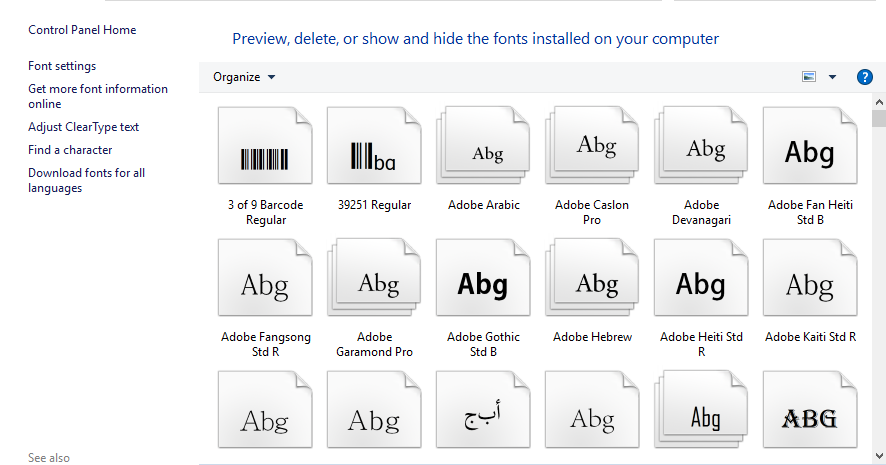The width and height of the screenshot is (886, 465).
Task: Select the Adobe Hebrew font icon
Action: coord(592,277)
